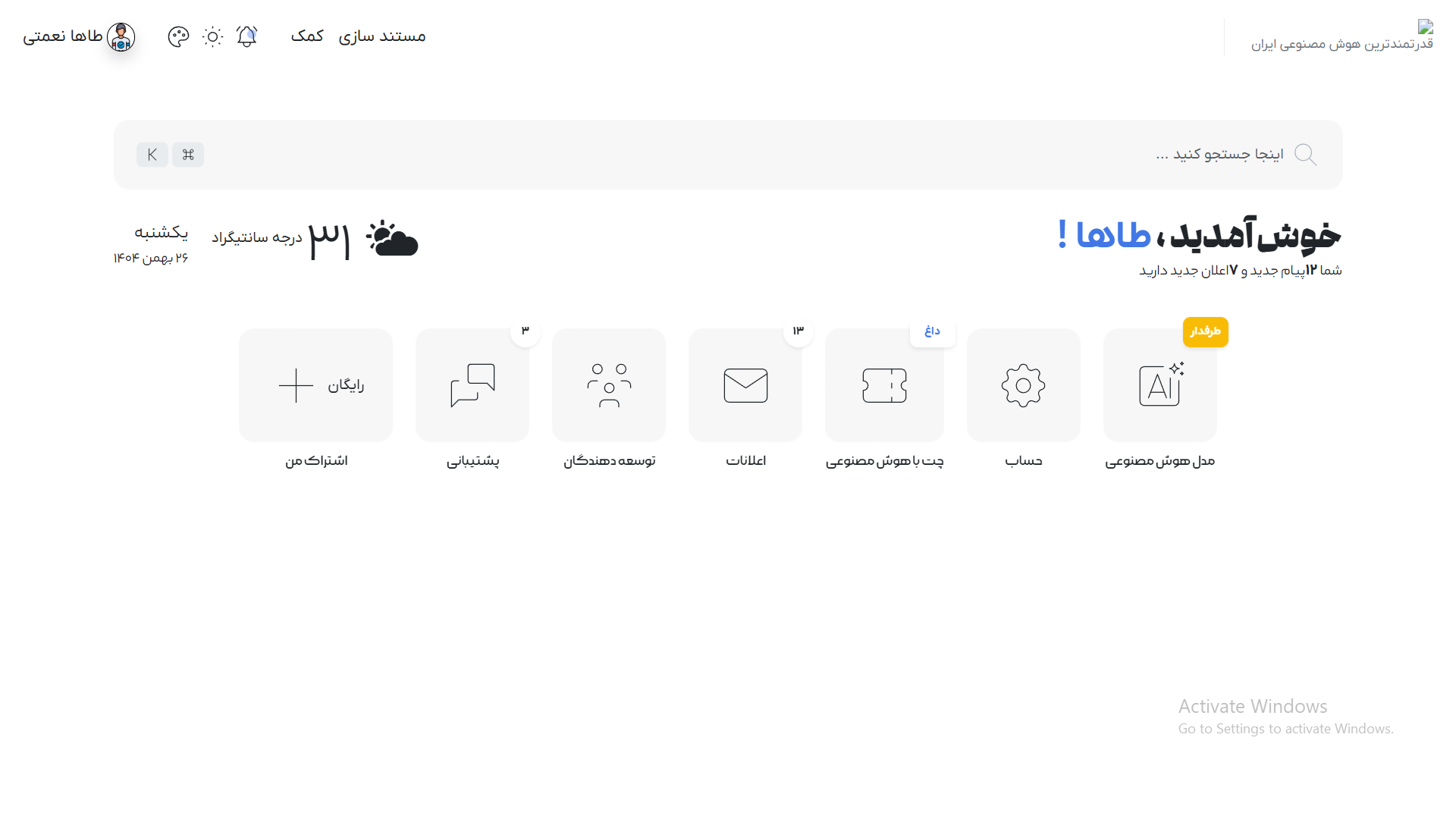Focus the search input field
The height and width of the screenshot is (819, 1456).
coord(728,155)
